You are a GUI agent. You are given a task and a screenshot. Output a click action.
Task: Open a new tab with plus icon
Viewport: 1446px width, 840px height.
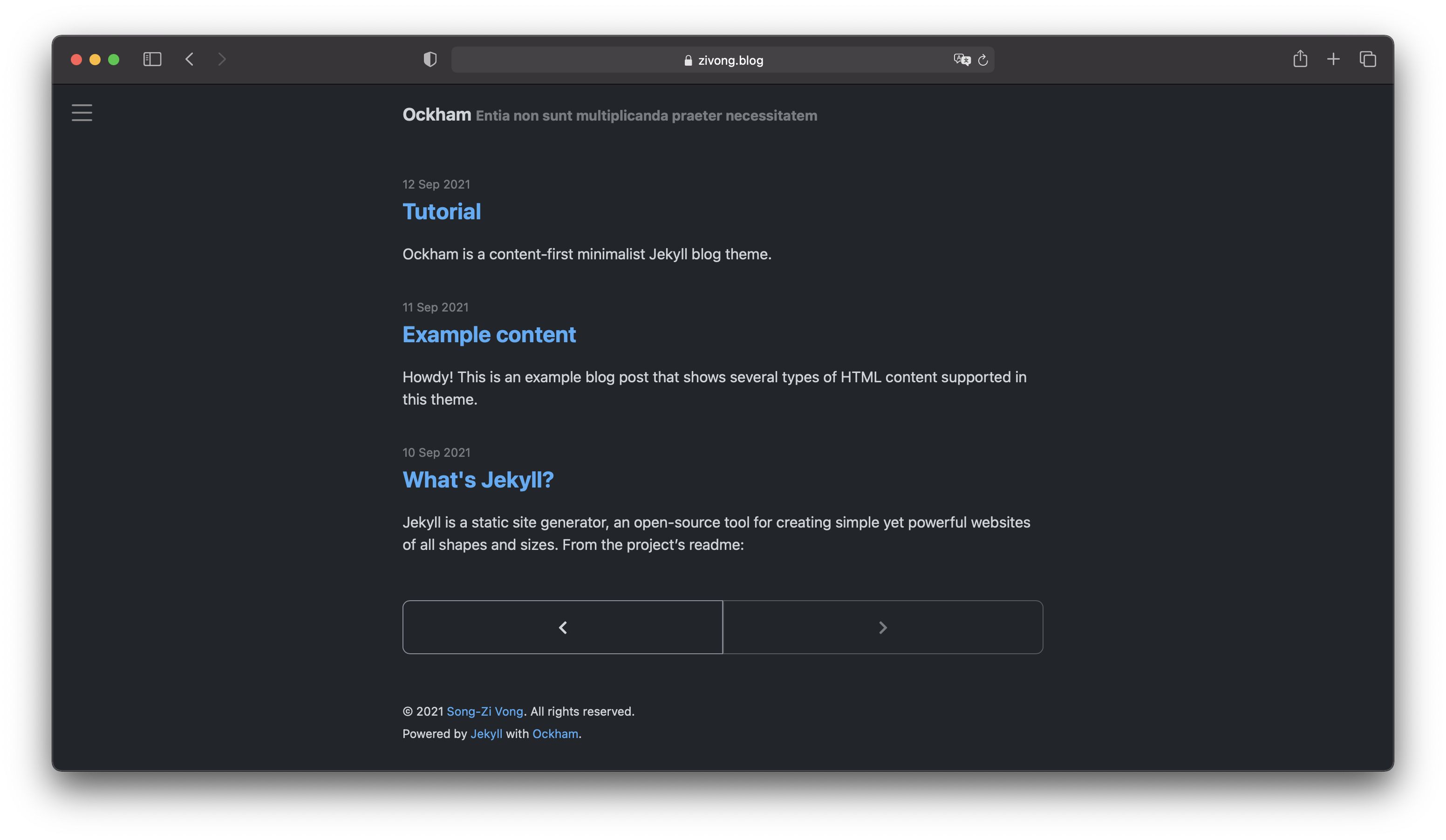[x=1334, y=59]
